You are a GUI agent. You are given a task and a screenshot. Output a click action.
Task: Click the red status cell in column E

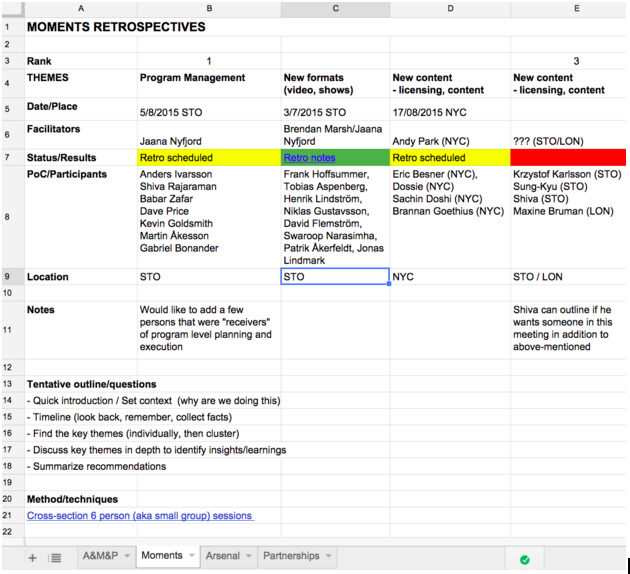pyautogui.click(x=568, y=157)
